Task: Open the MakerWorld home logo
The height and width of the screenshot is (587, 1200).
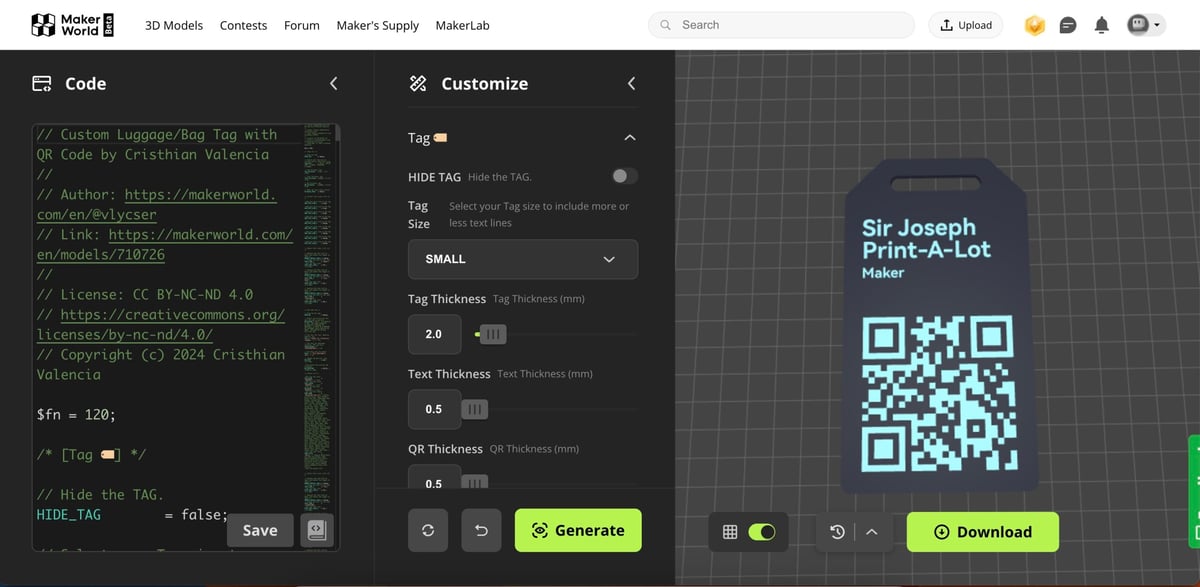Action: [73, 25]
